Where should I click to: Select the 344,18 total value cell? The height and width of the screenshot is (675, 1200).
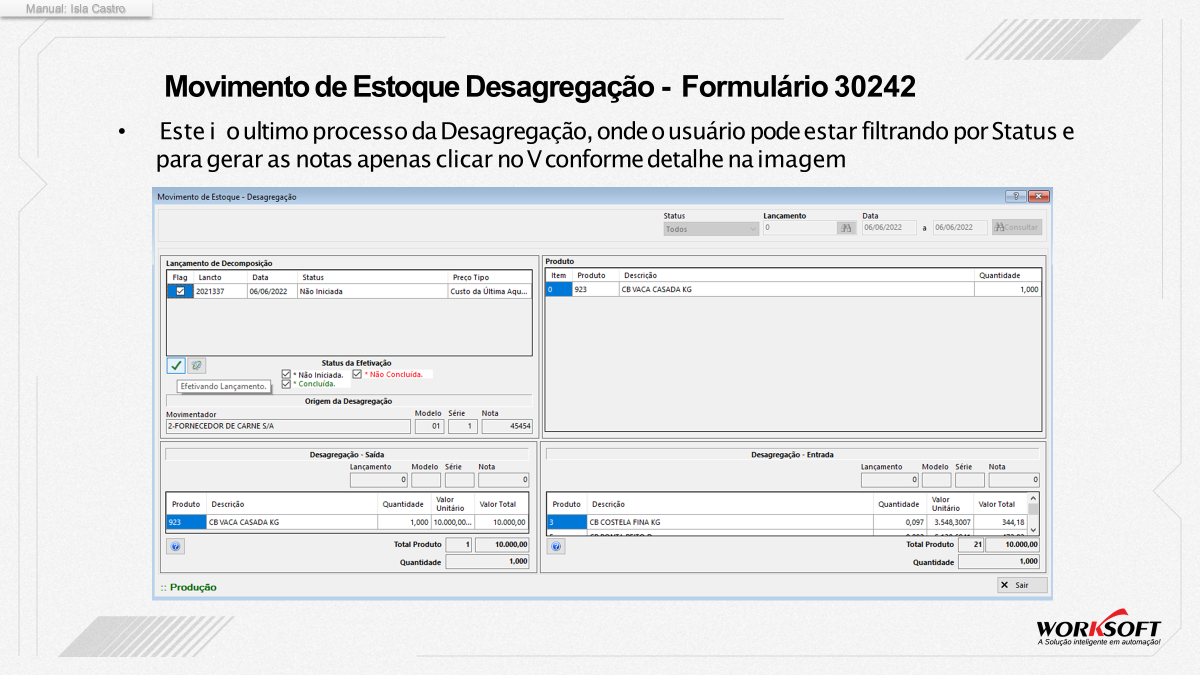pyautogui.click(x=1001, y=522)
